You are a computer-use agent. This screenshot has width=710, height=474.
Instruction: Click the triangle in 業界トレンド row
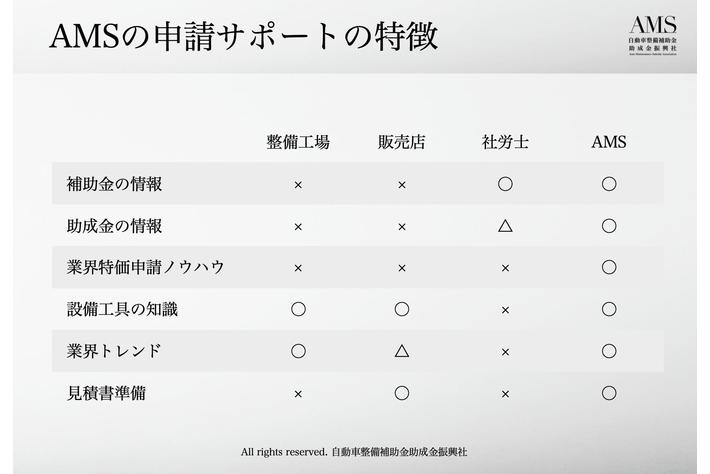pyautogui.click(x=401, y=351)
